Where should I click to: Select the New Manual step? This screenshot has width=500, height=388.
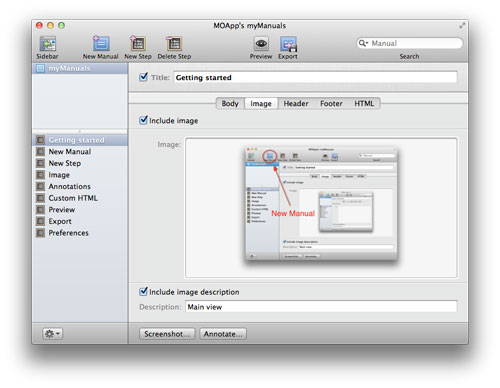click(80, 152)
